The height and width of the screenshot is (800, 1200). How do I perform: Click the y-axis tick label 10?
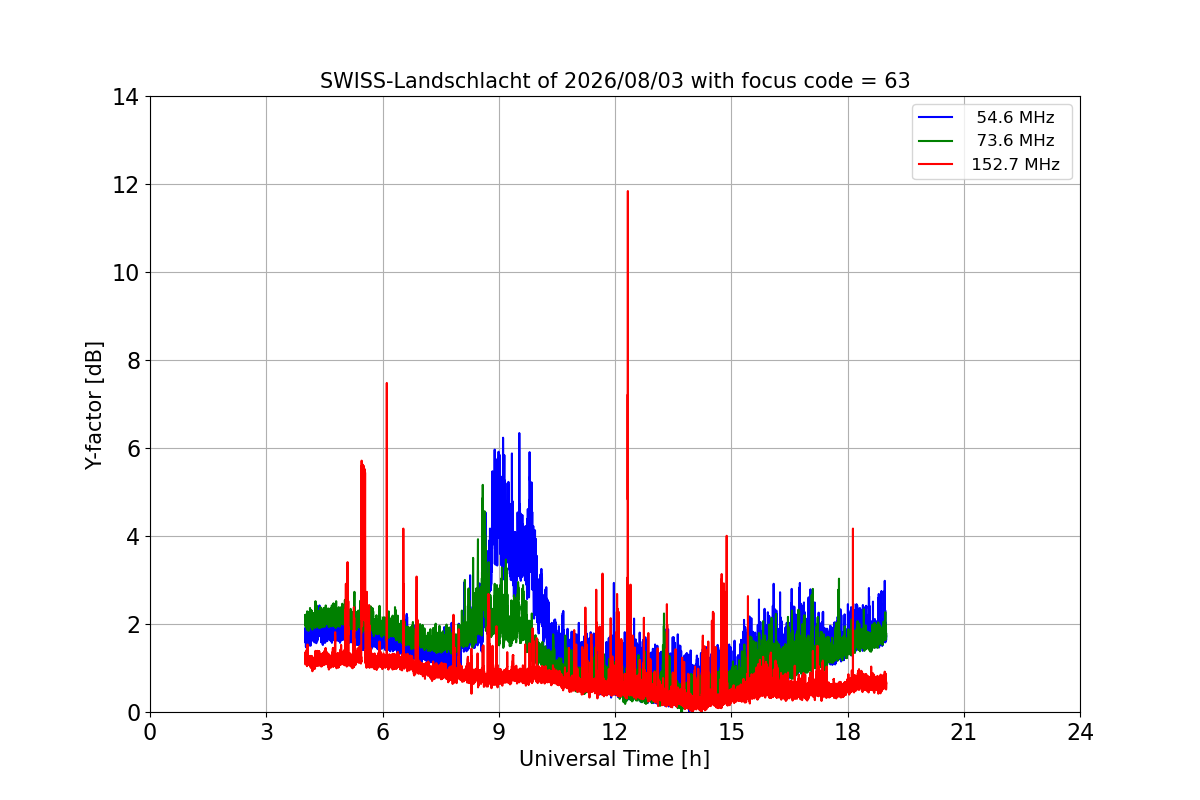click(x=128, y=273)
